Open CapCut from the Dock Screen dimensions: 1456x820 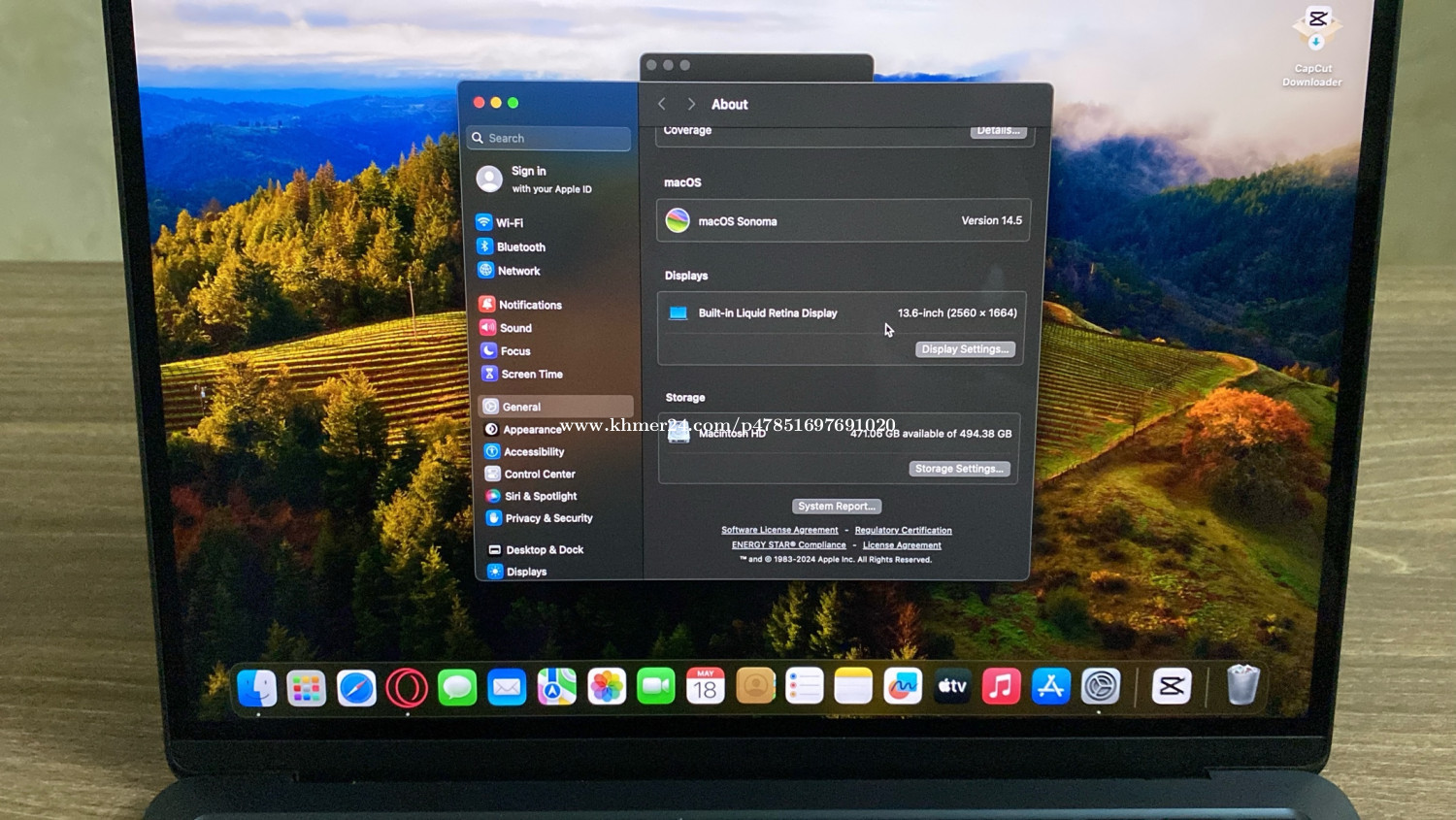pos(1172,686)
